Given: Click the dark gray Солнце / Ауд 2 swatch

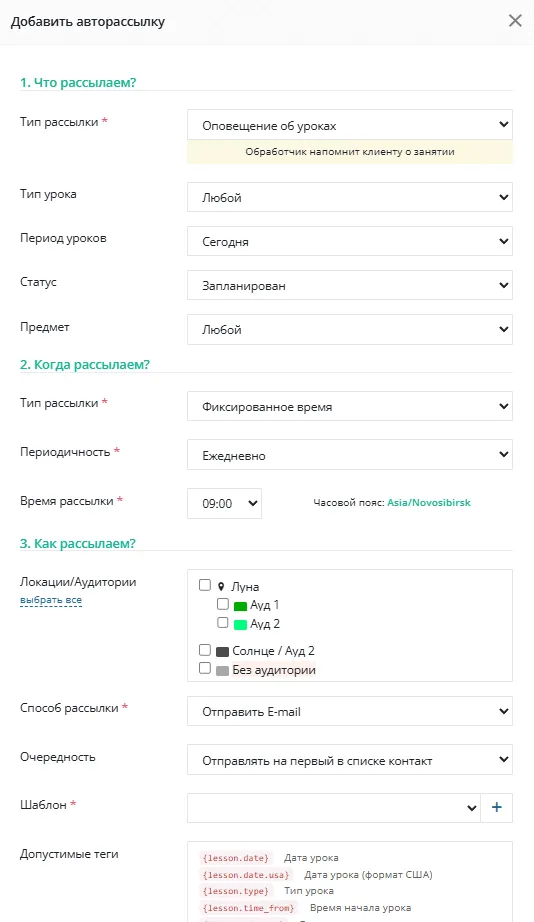Looking at the screenshot, I should (x=222, y=652).
